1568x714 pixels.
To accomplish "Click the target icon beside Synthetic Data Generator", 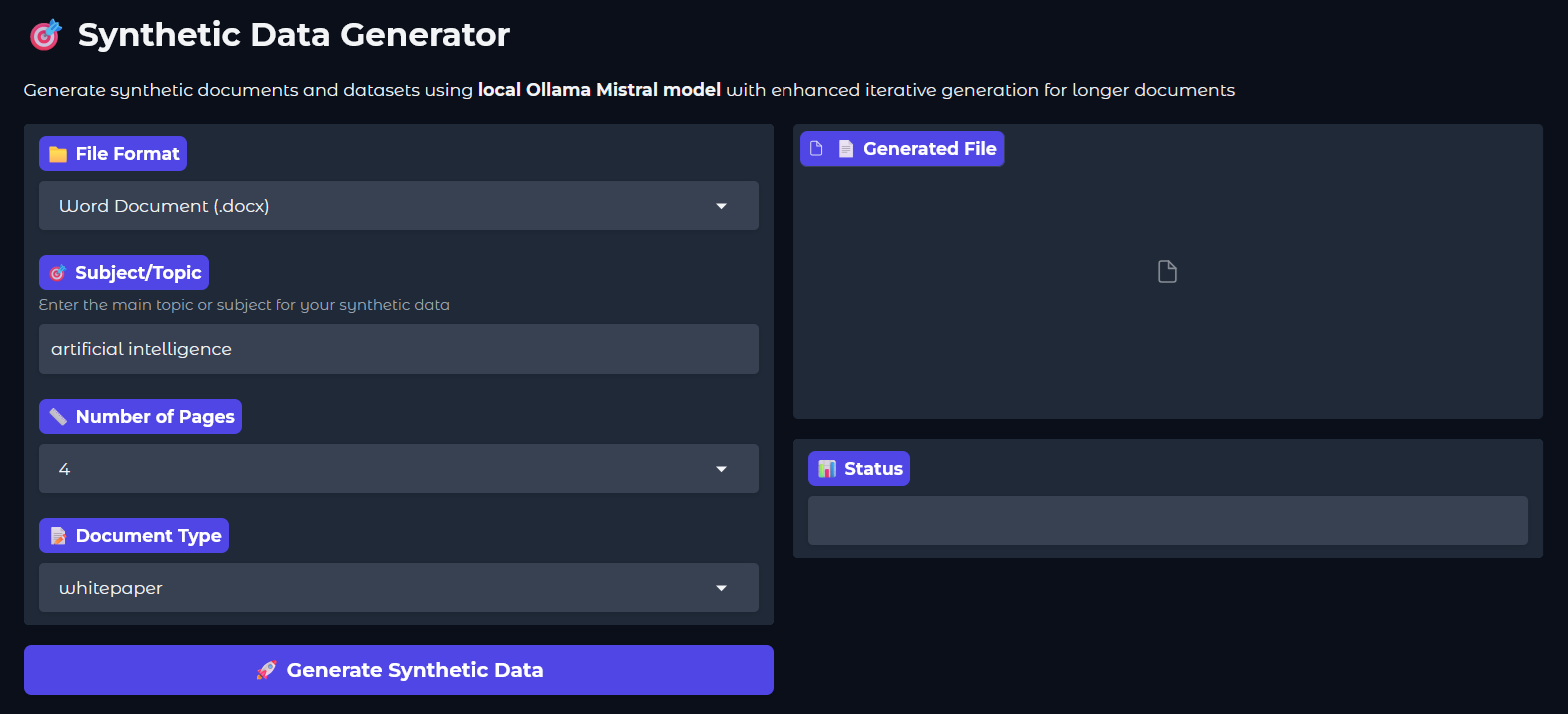I will click(45, 35).
